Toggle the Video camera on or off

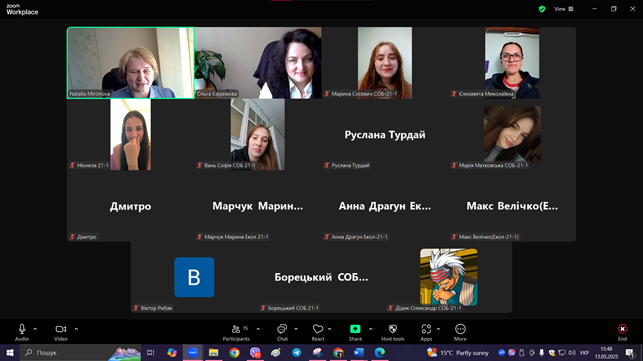tap(61, 332)
